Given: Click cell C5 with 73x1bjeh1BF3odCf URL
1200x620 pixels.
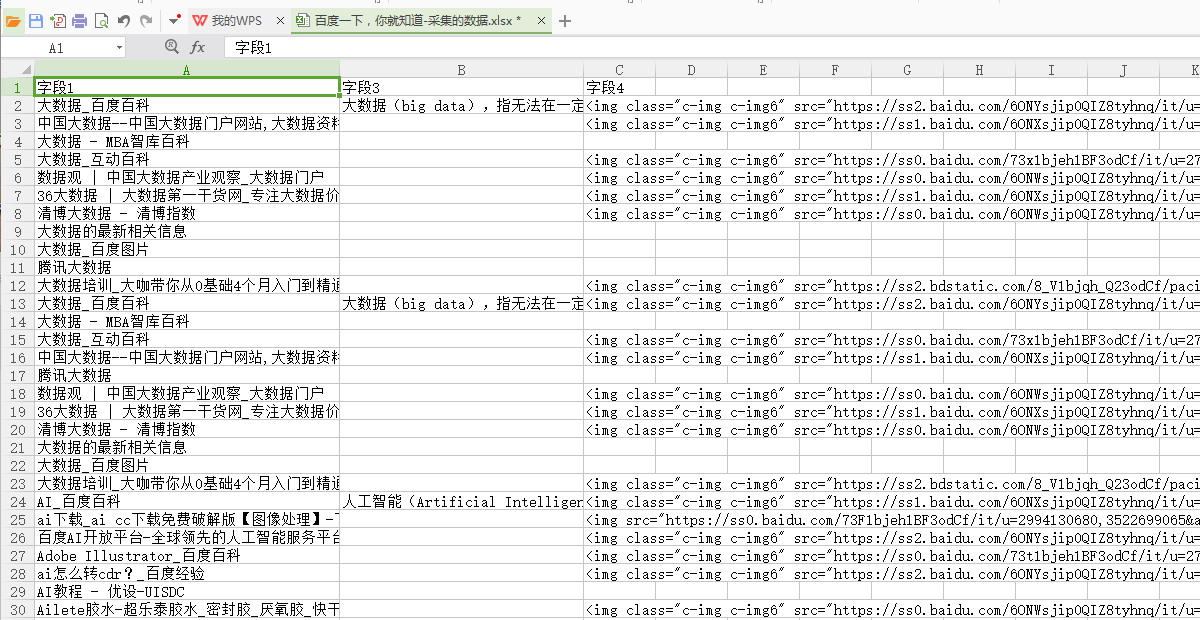Looking at the screenshot, I should point(620,159).
